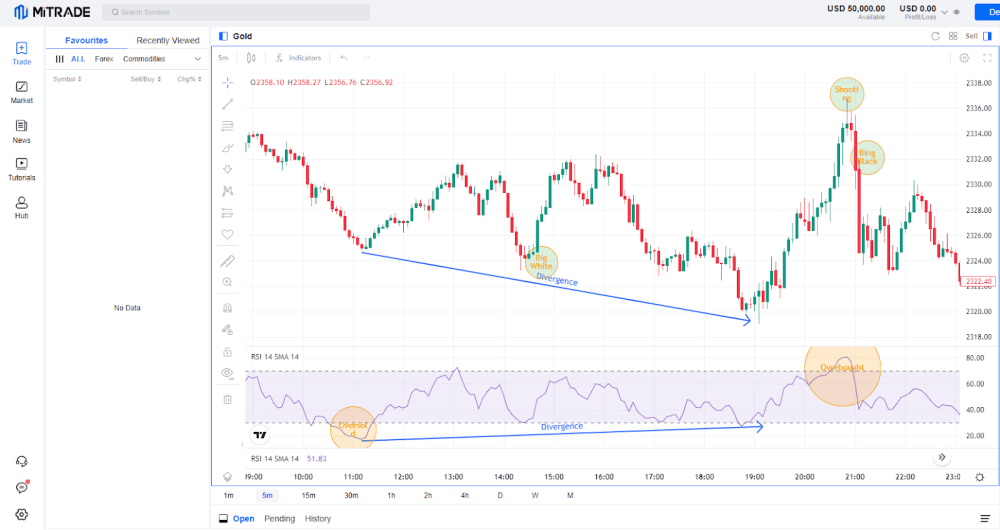
Task: Select the trend line drawing tool
Action: 227,104
